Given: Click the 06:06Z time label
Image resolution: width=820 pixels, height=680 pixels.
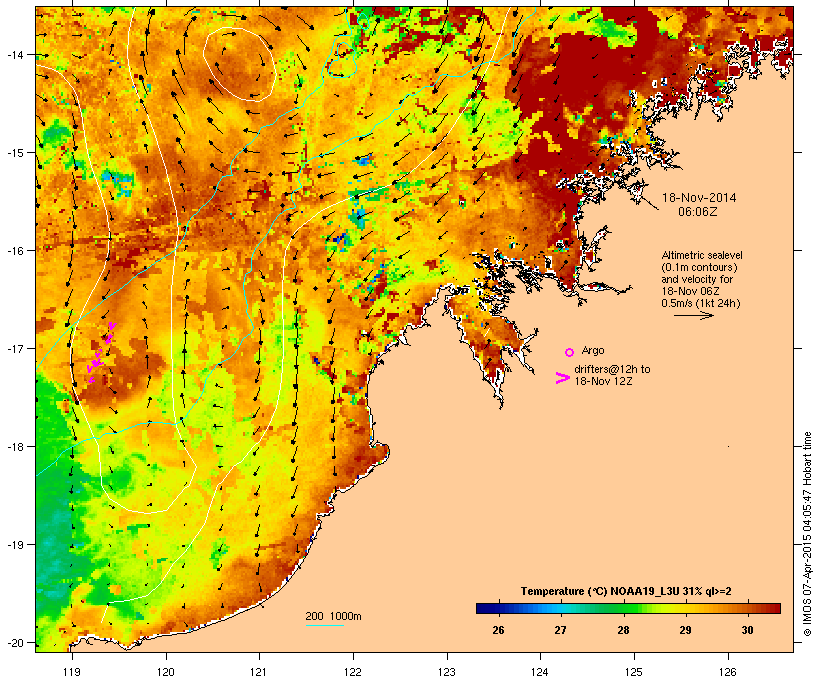Looking at the screenshot, I should (x=698, y=212).
